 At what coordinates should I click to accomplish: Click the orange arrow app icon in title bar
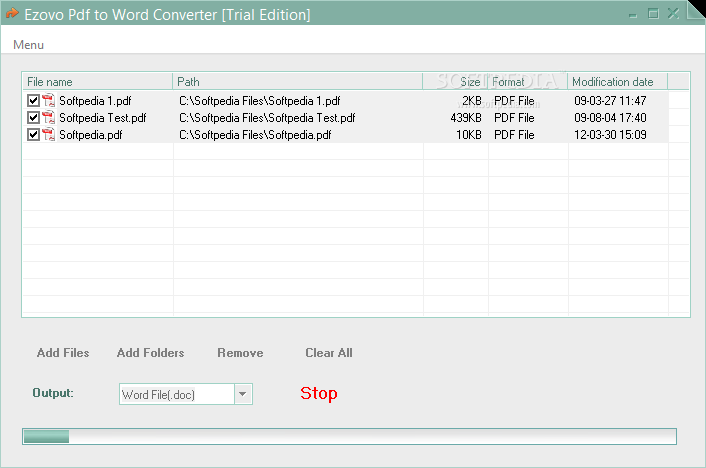pyautogui.click(x=12, y=14)
